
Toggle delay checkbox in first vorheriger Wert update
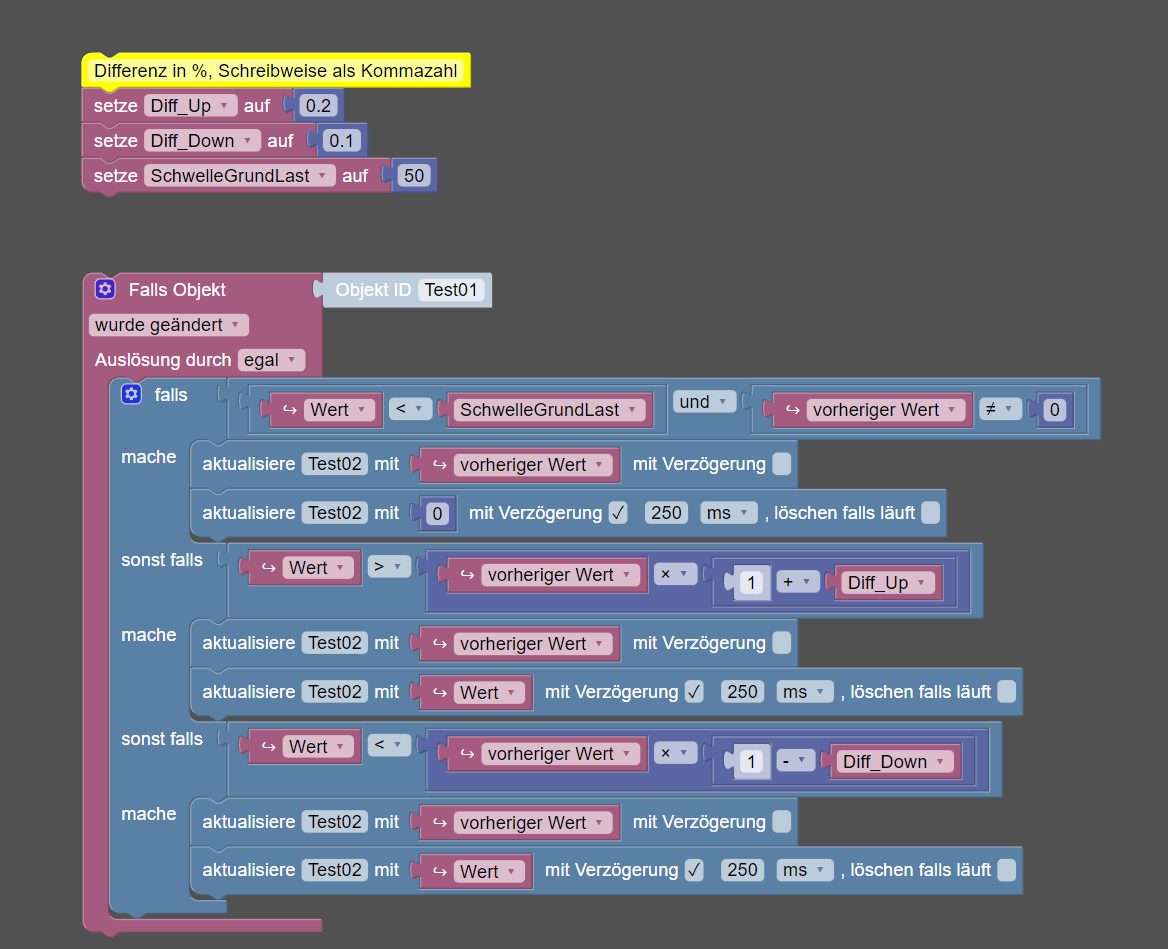[x=781, y=464]
